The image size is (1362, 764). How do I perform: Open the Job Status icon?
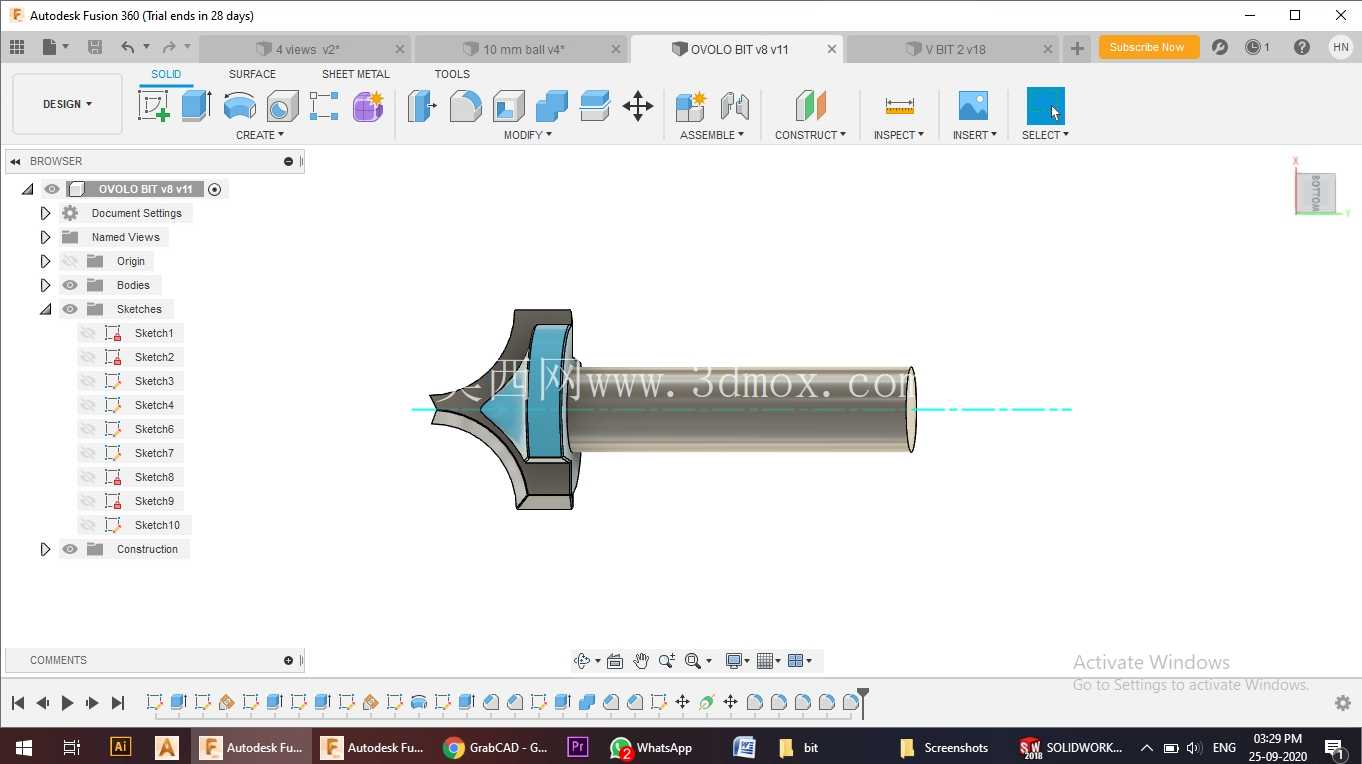pyautogui.click(x=1253, y=47)
